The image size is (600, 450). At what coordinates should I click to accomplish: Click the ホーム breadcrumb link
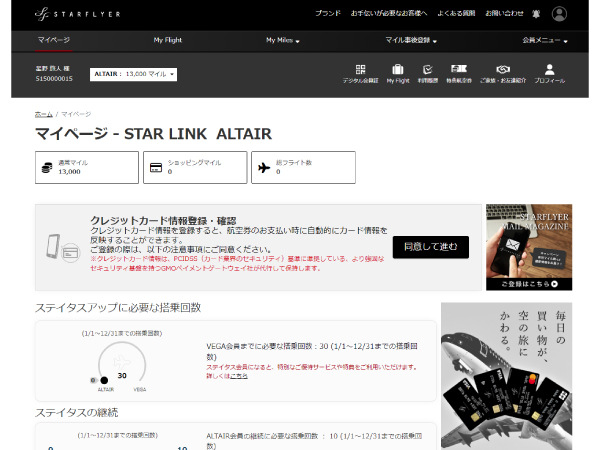(43, 114)
